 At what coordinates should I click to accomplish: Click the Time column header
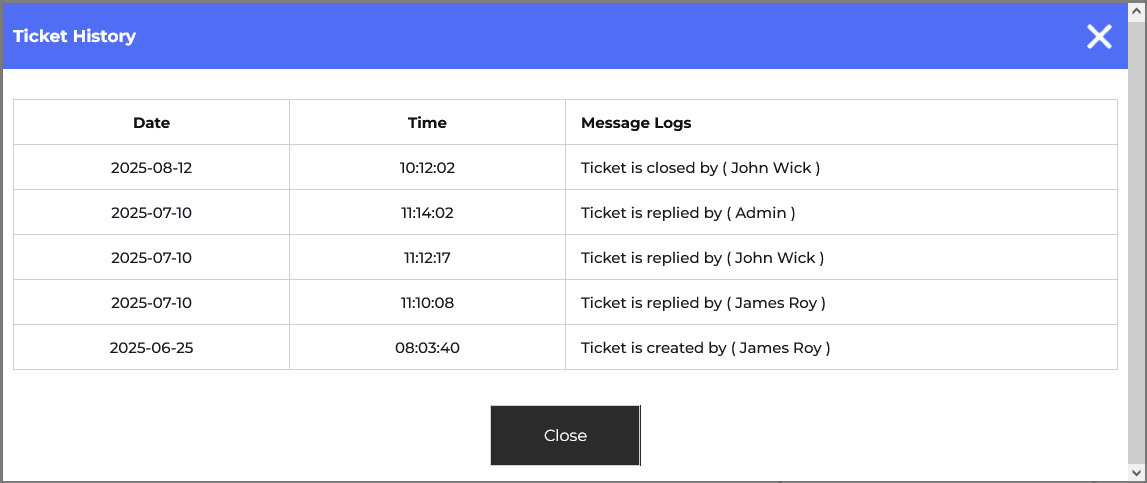tap(427, 123)
